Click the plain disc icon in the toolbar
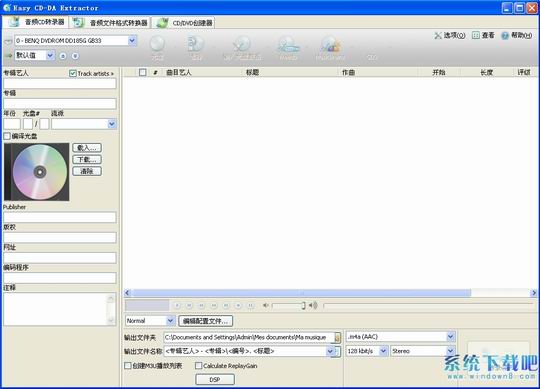The height and width of the screenshot is (389, 540). click(x=157, y=45)
